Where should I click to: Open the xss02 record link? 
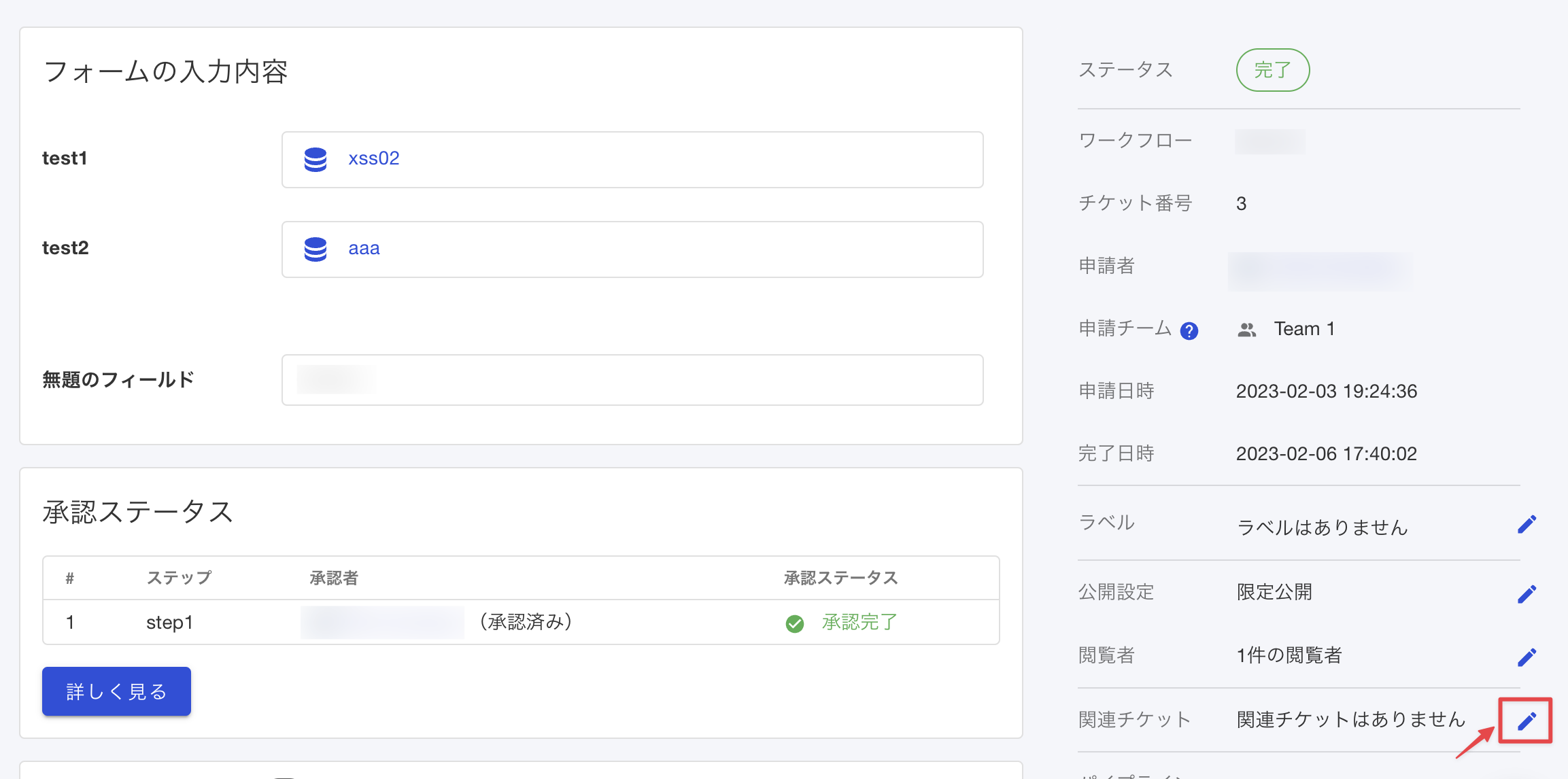[x=373, y=158]
